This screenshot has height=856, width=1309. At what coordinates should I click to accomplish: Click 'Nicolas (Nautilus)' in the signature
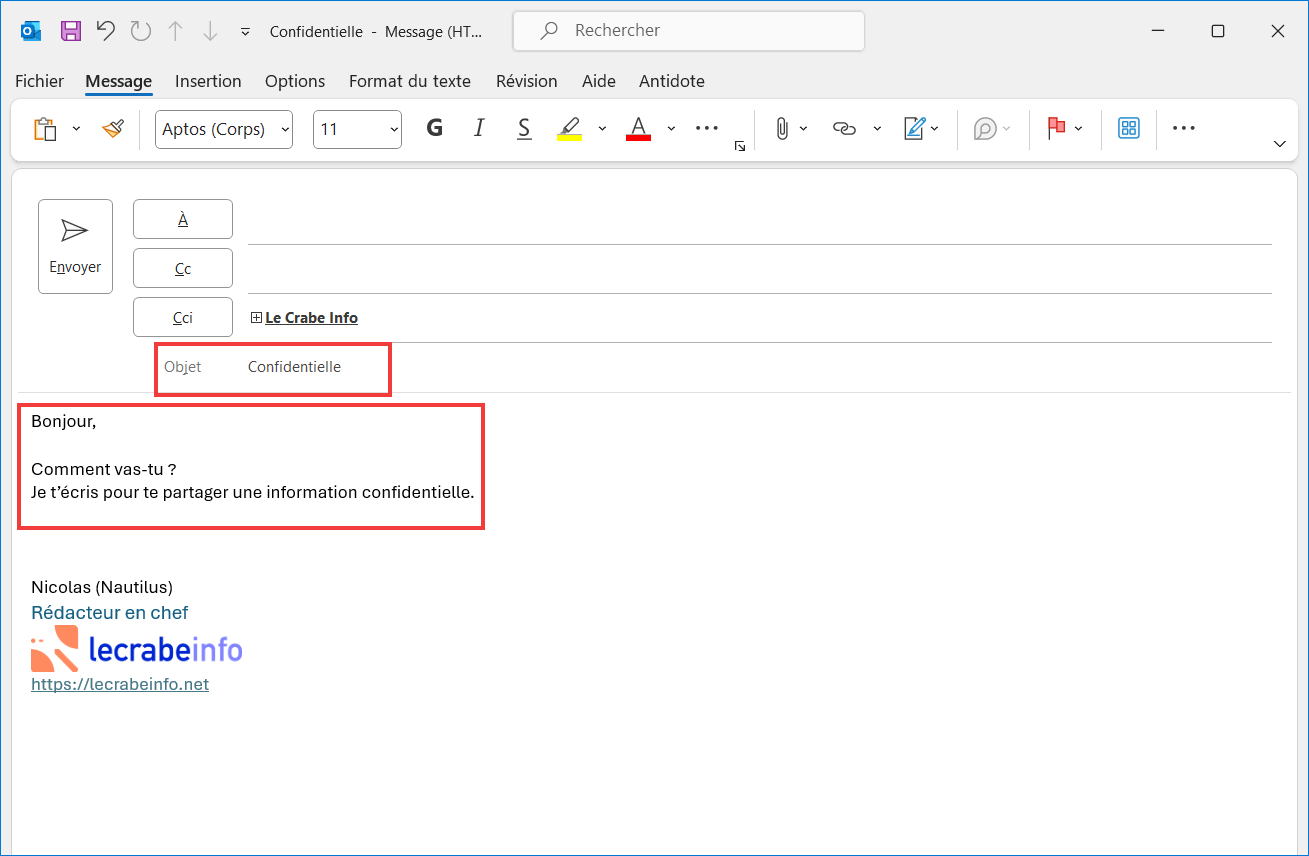tap(102, 587)
